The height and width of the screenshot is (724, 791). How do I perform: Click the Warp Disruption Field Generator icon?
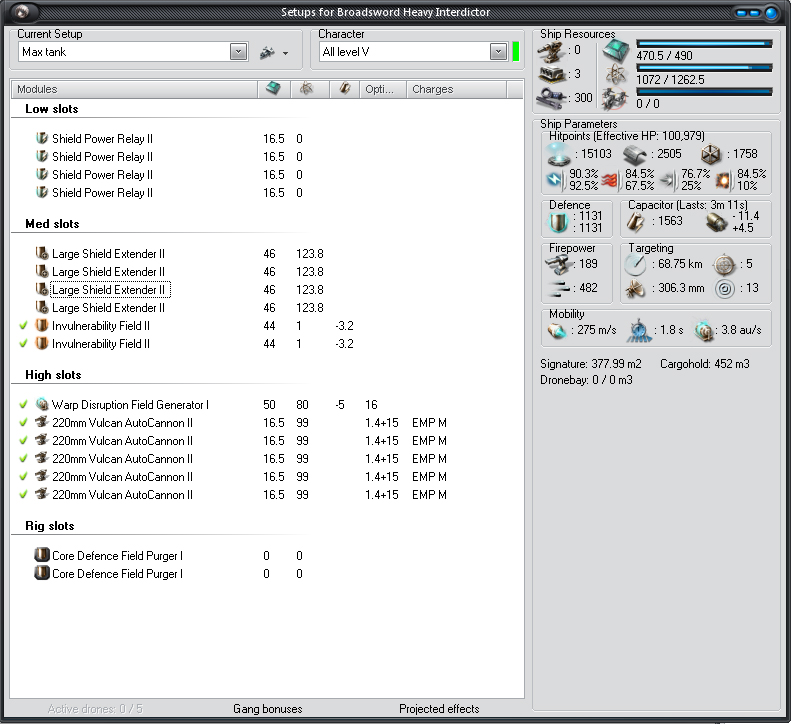coord(41,404)
